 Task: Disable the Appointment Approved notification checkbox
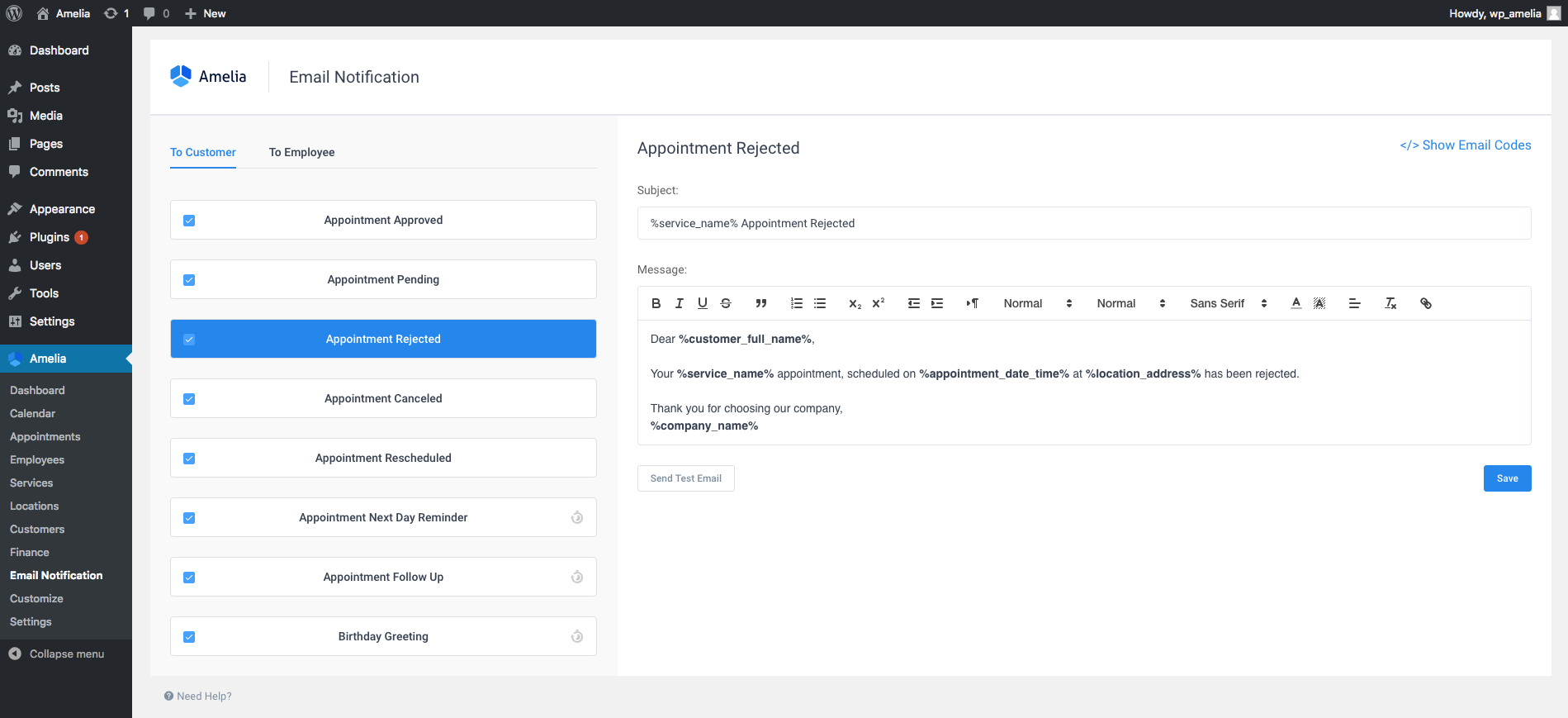[x=189, y=221]
